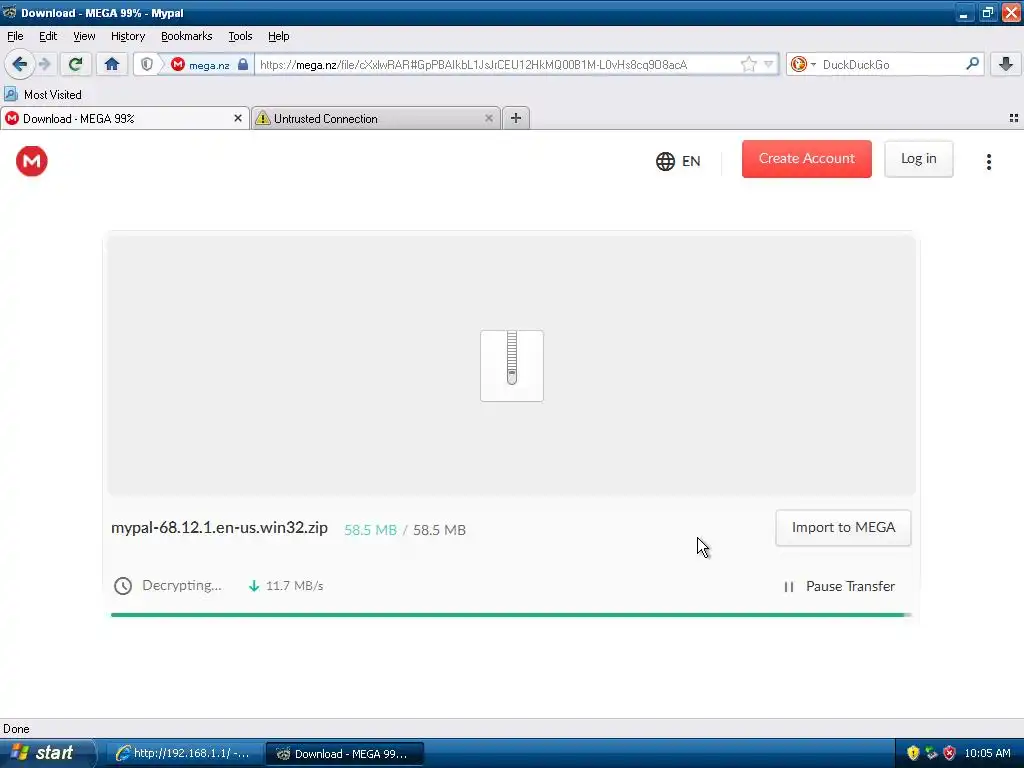The image size is (1024, 768).
Task: Open the Edit menu
Action: coord(48,37)
